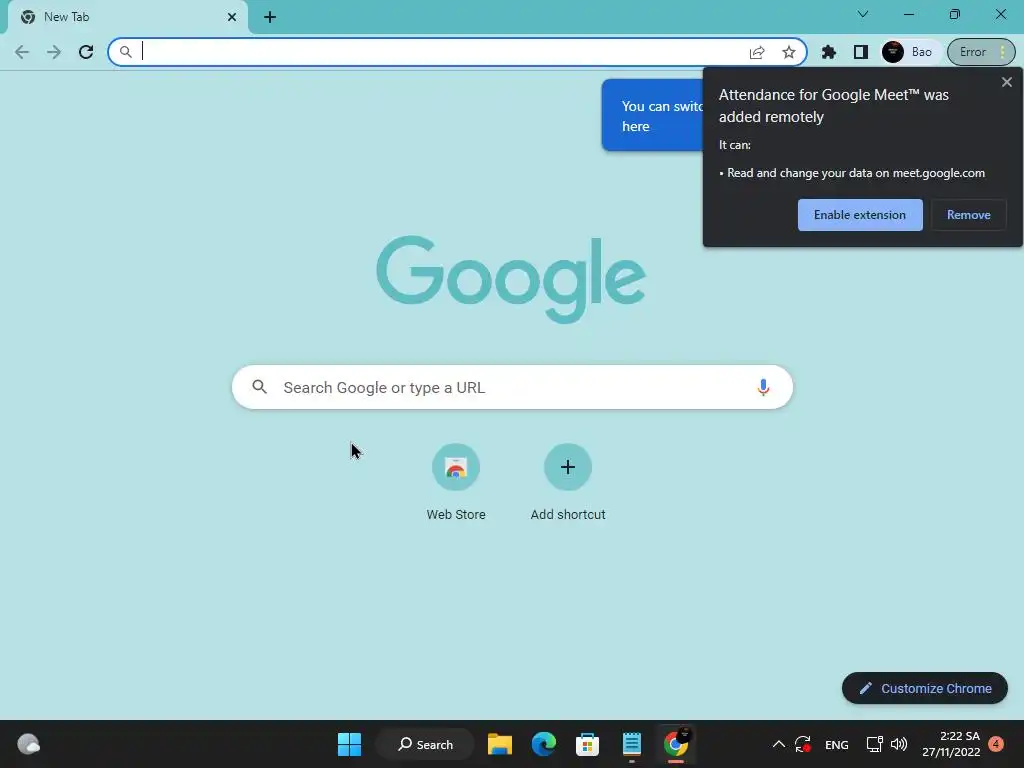Open Microsoft Store from taskbar
This screenshot has width=1024, height=768.
587,744
